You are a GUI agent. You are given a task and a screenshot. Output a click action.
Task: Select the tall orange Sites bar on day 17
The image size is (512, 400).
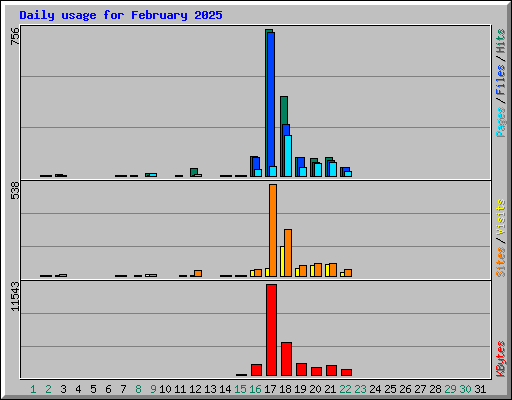pos(273,230)
